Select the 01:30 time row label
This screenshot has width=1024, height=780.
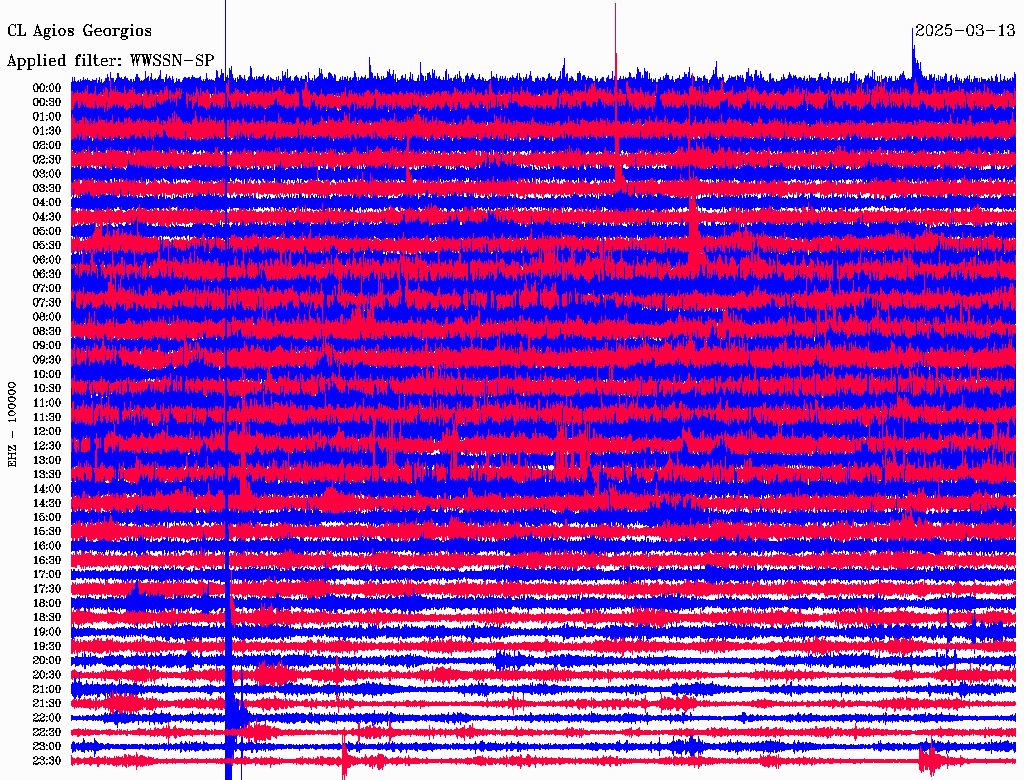[x=47, y=131]
